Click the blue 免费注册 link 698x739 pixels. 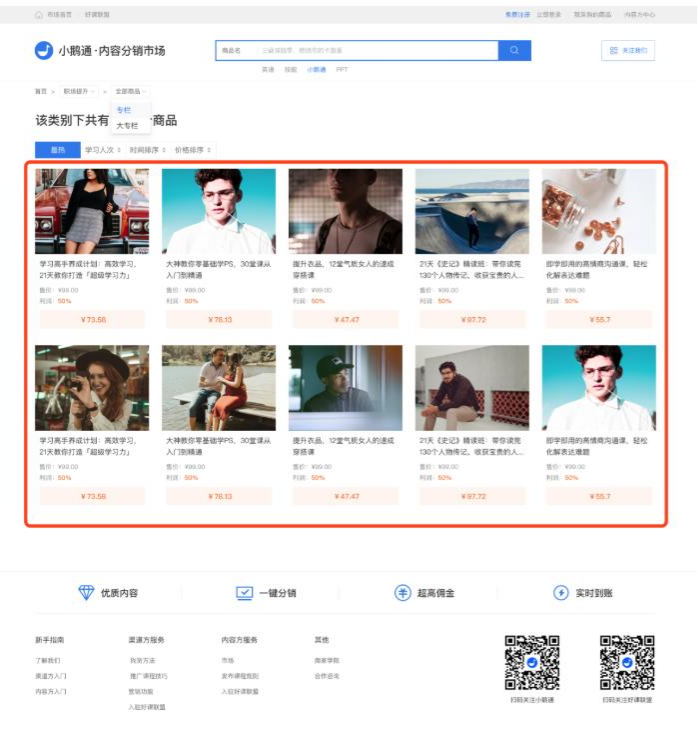(x=517, y=15)
